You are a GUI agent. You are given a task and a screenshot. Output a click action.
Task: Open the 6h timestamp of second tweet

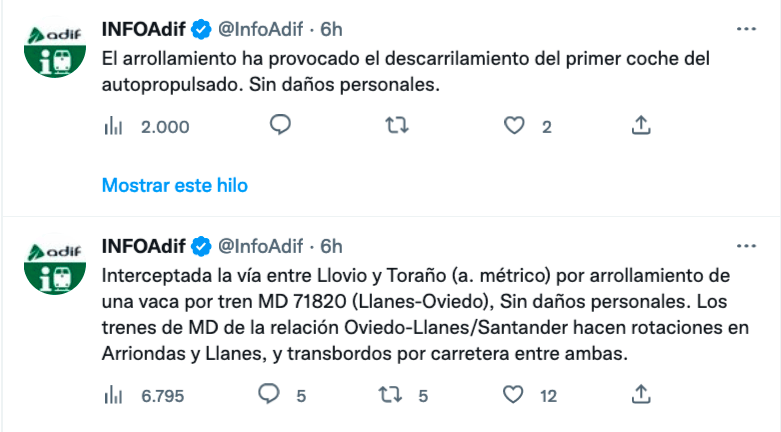pos(331,246)
